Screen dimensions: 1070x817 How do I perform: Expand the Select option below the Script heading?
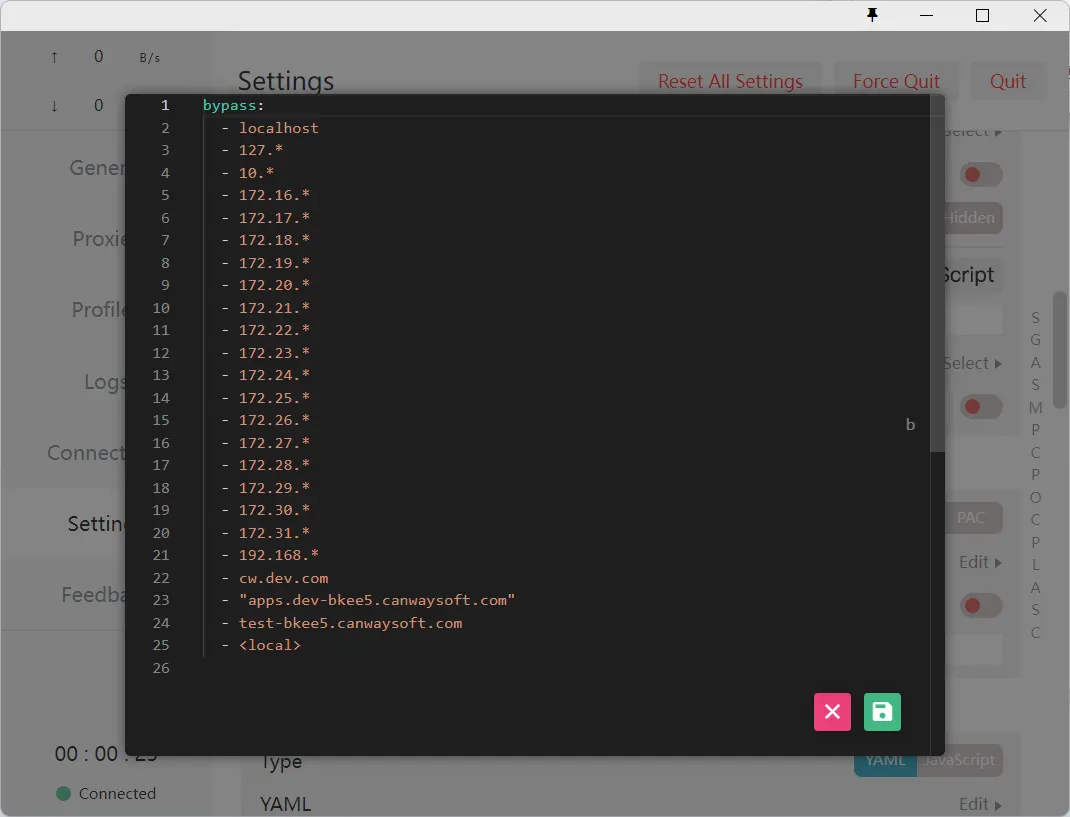973,363
